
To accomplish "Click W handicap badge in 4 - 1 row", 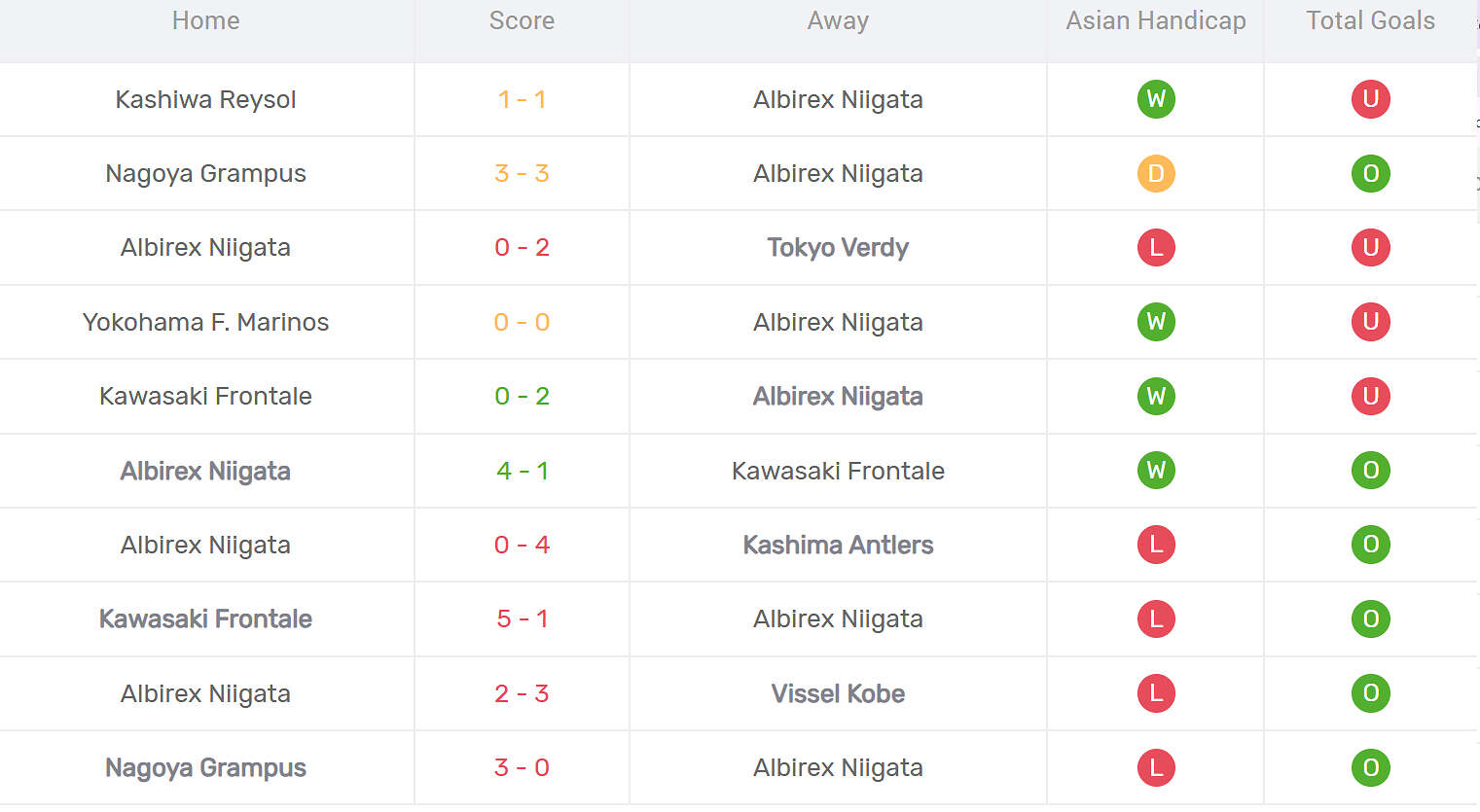I will tap(1156, 471).
